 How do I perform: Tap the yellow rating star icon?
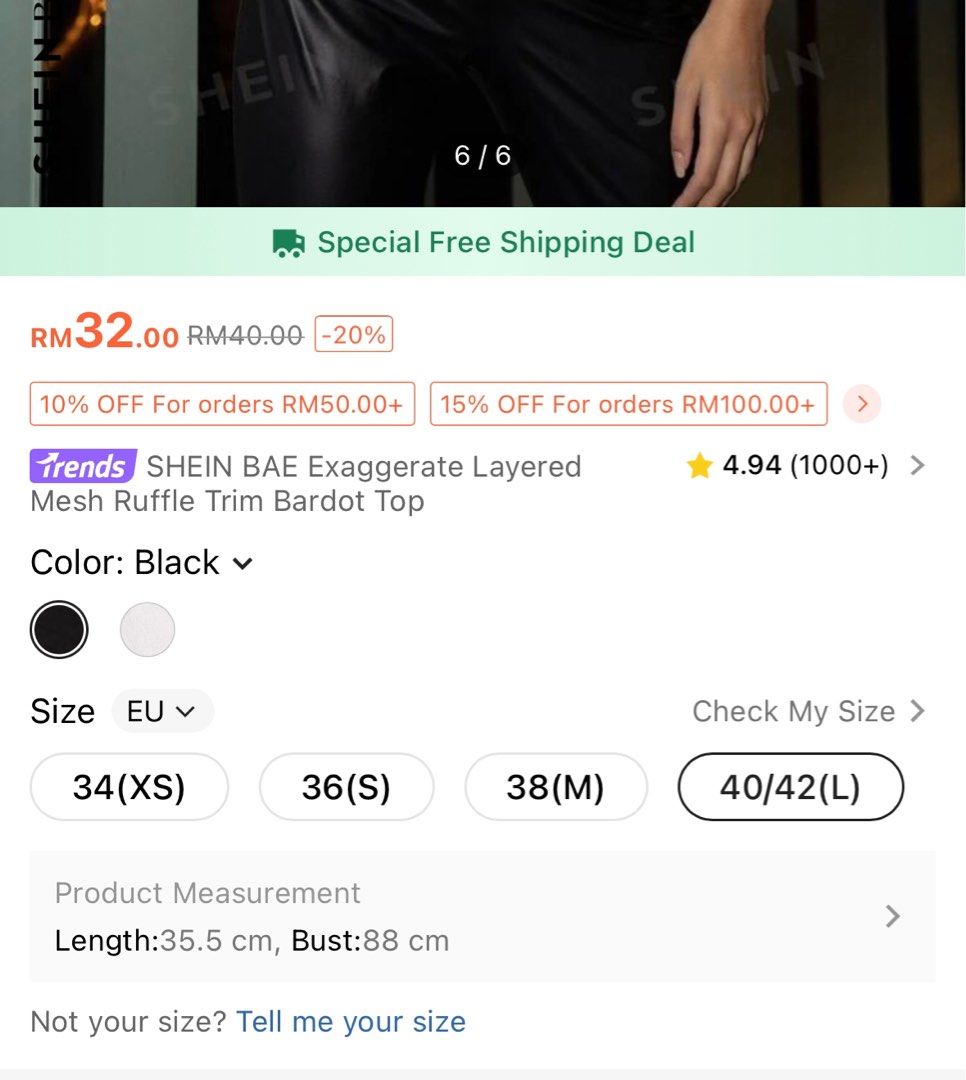click(x=699, y=466)
